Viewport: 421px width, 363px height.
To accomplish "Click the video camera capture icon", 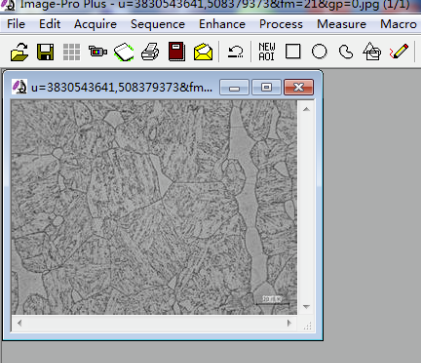I will pyautogui.click(x=98, y=52).
